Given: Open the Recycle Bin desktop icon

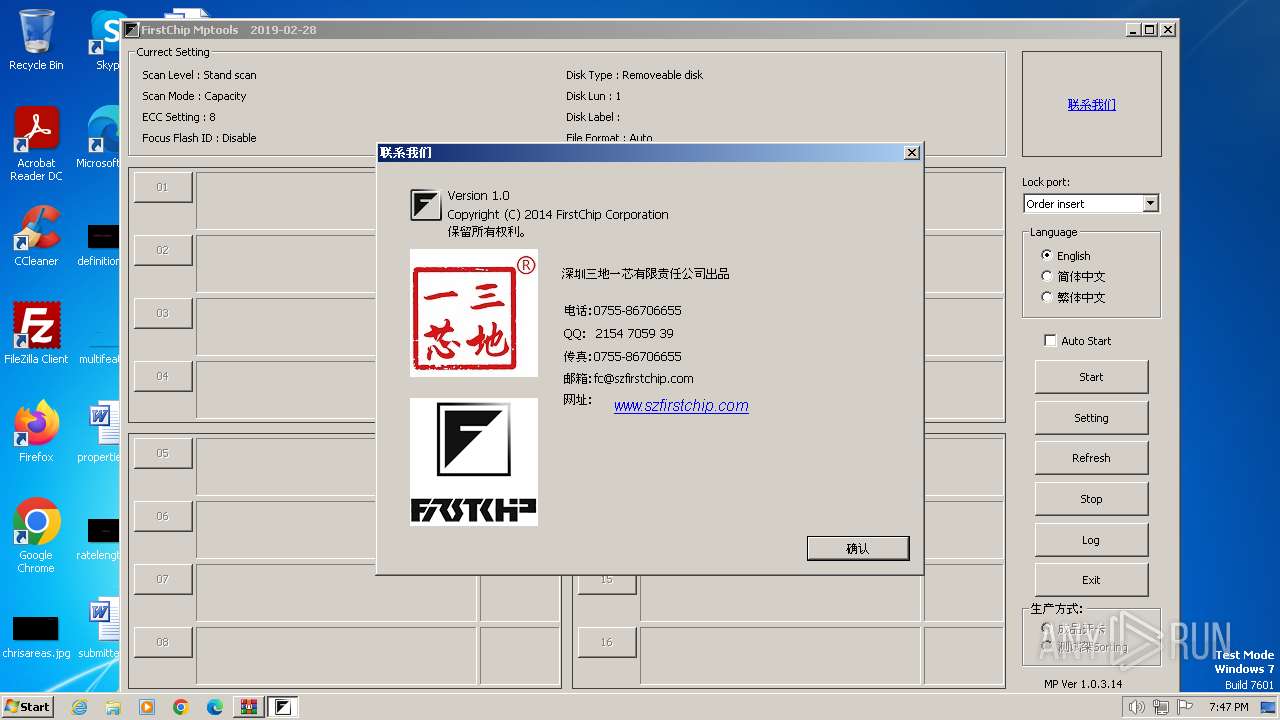Looking at the screenshot, I should (36, 40).
